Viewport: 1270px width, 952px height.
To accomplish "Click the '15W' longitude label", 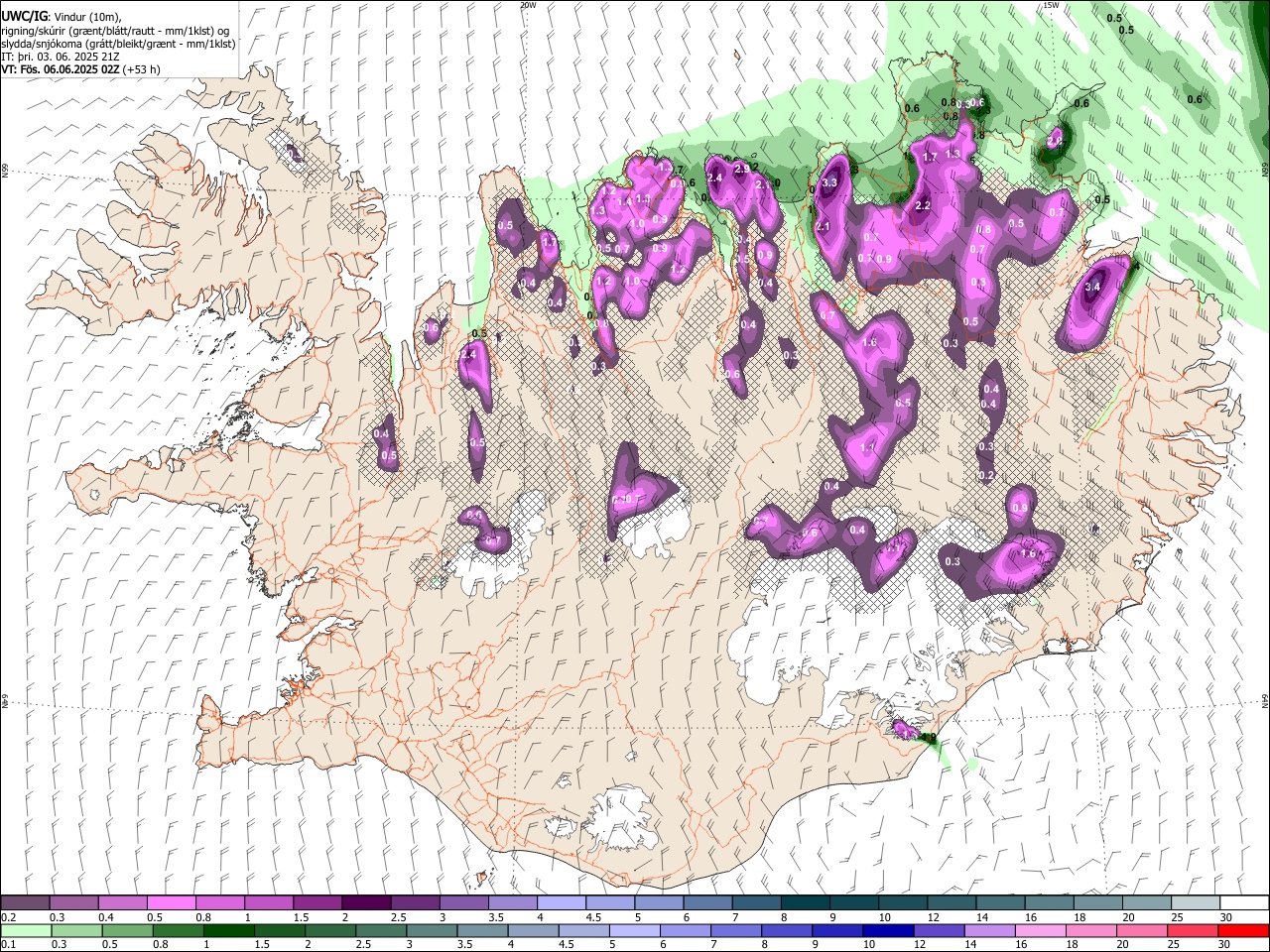I will (x=1051, y=5).
